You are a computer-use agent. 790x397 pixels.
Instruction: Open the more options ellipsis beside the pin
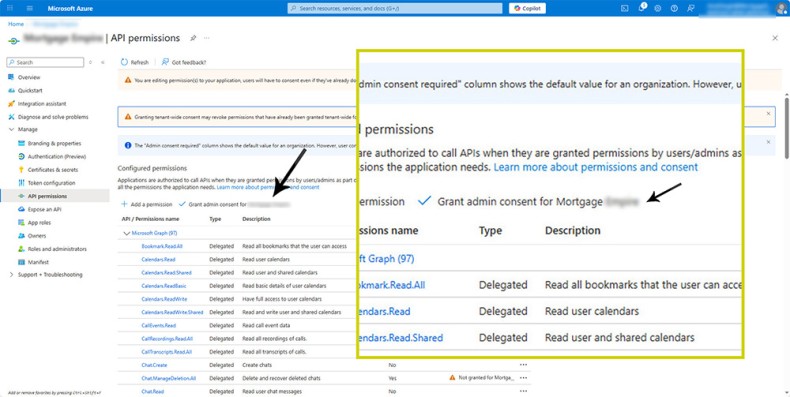point(207,38)
